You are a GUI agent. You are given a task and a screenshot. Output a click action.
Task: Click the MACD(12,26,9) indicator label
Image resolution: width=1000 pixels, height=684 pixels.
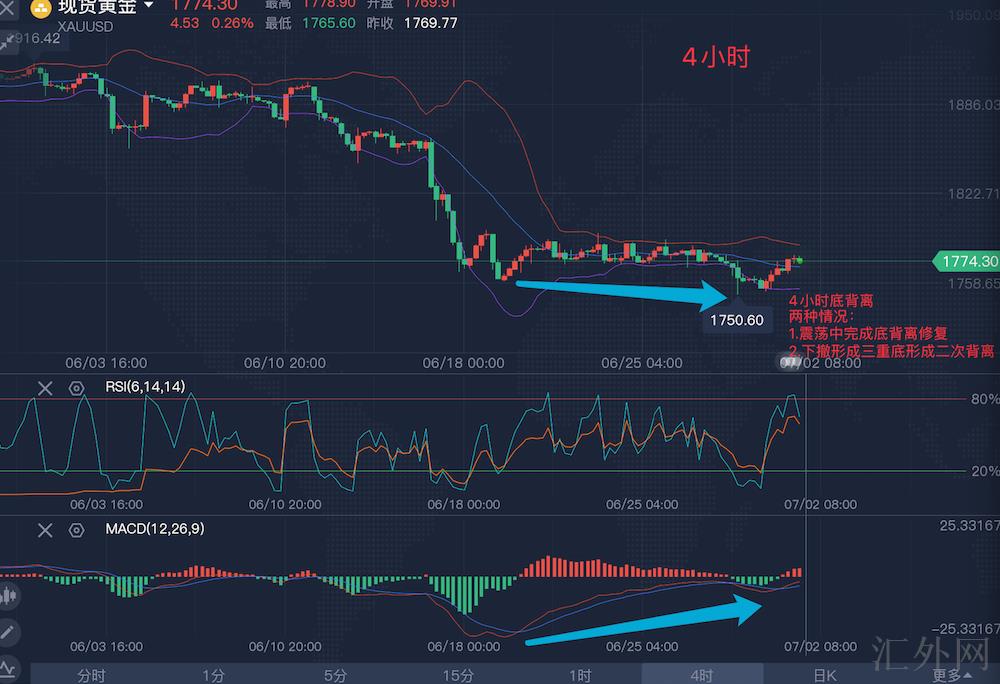(155, 528)
